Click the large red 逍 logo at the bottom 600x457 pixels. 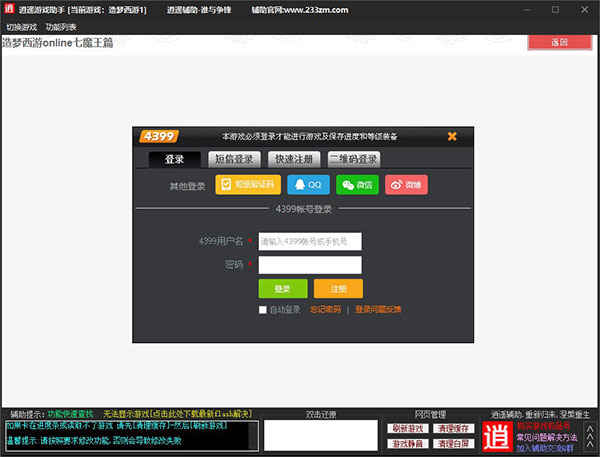coord(497,437)
